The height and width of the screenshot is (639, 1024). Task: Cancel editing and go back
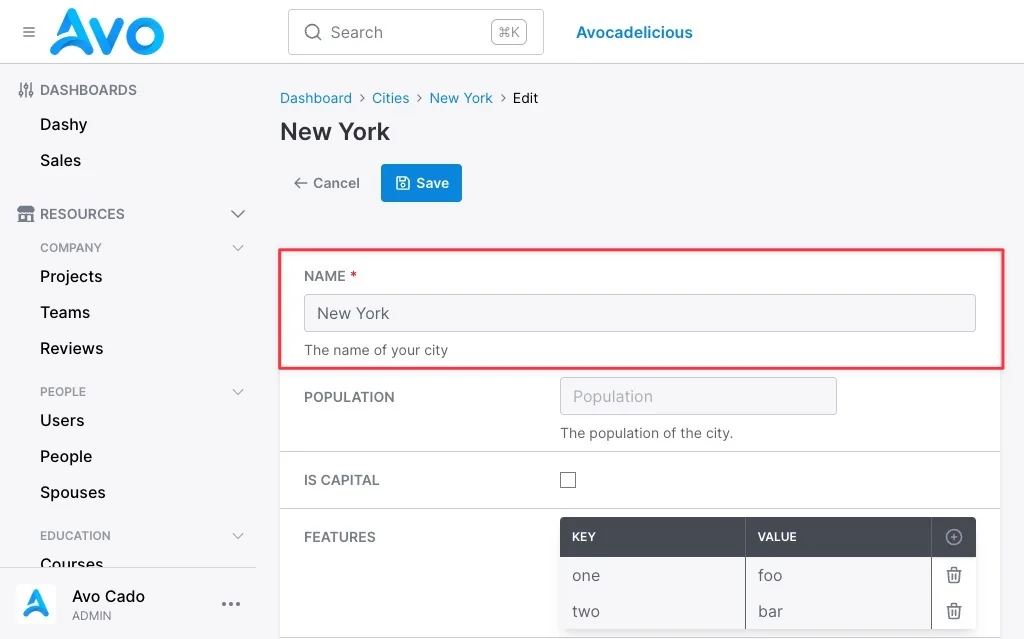327,183
